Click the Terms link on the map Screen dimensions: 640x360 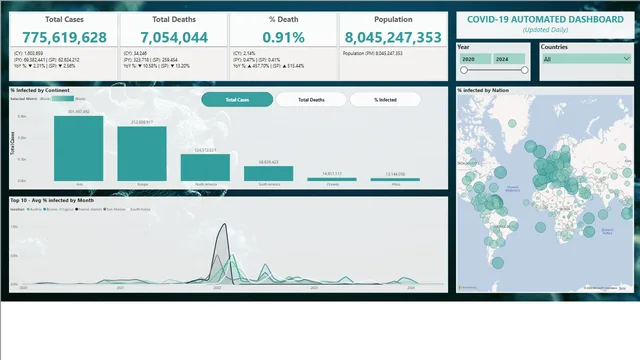(622, 288)
